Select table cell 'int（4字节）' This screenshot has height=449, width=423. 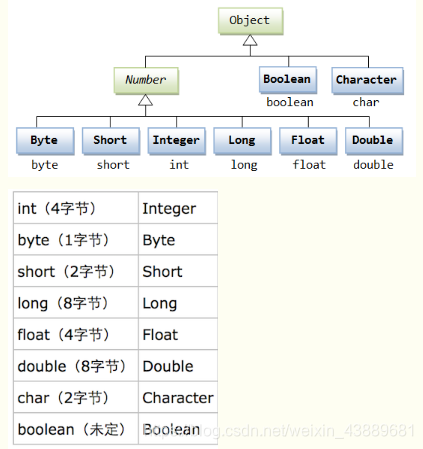76,208
